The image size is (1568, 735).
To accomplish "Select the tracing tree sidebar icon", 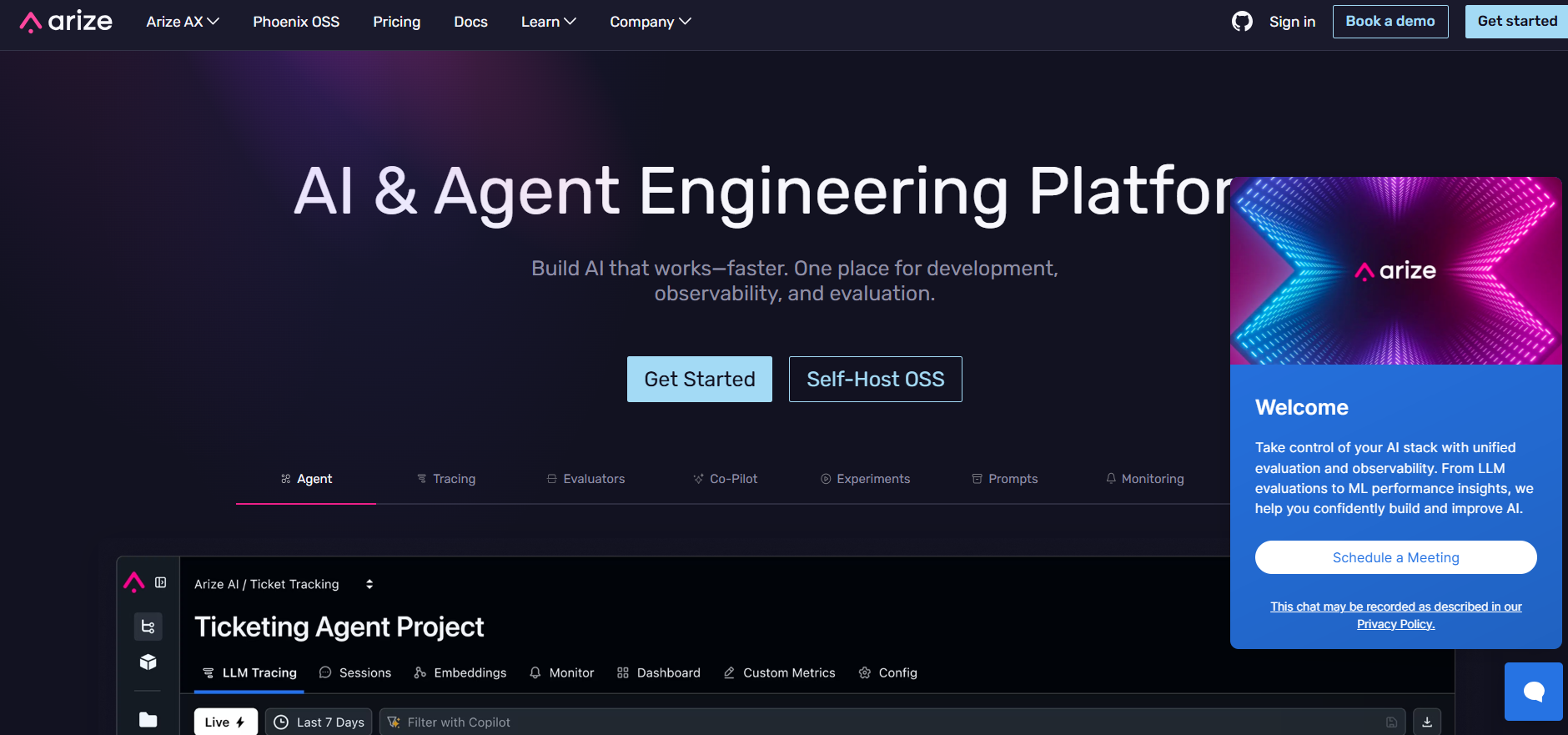I will pyautogui.click(x=148, y=627).
